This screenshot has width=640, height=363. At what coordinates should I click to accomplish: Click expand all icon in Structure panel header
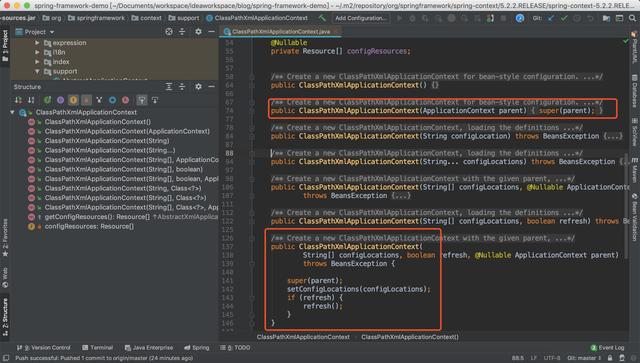[x=169, y=87]
